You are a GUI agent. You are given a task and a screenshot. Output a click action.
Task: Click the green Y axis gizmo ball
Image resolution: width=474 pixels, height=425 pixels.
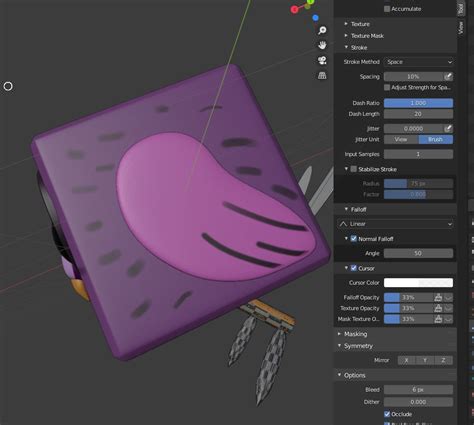310,2
